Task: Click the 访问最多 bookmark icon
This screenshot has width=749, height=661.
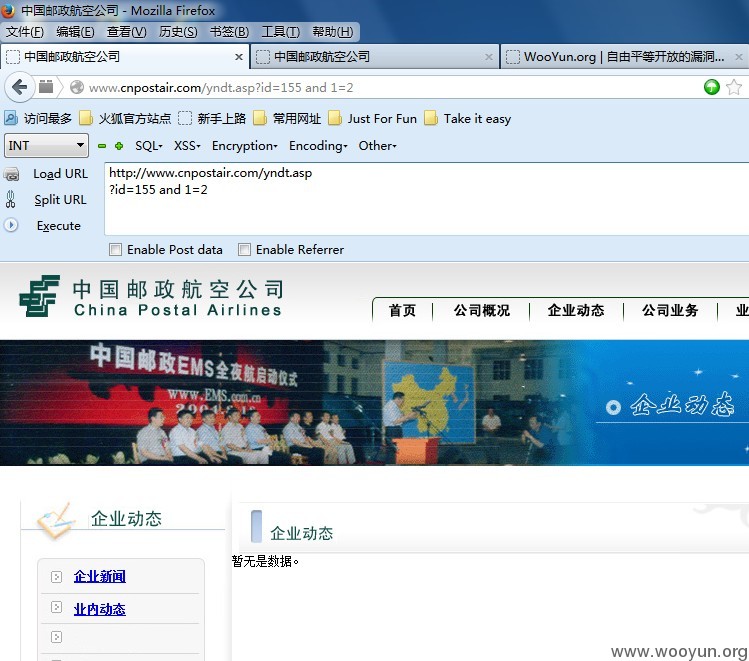Action: (x=11, y=118)
